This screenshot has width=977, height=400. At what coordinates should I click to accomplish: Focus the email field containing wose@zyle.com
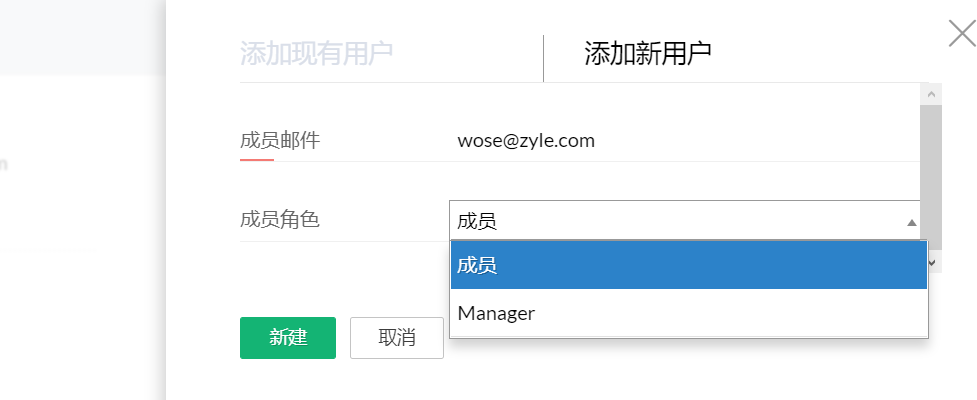685,140
